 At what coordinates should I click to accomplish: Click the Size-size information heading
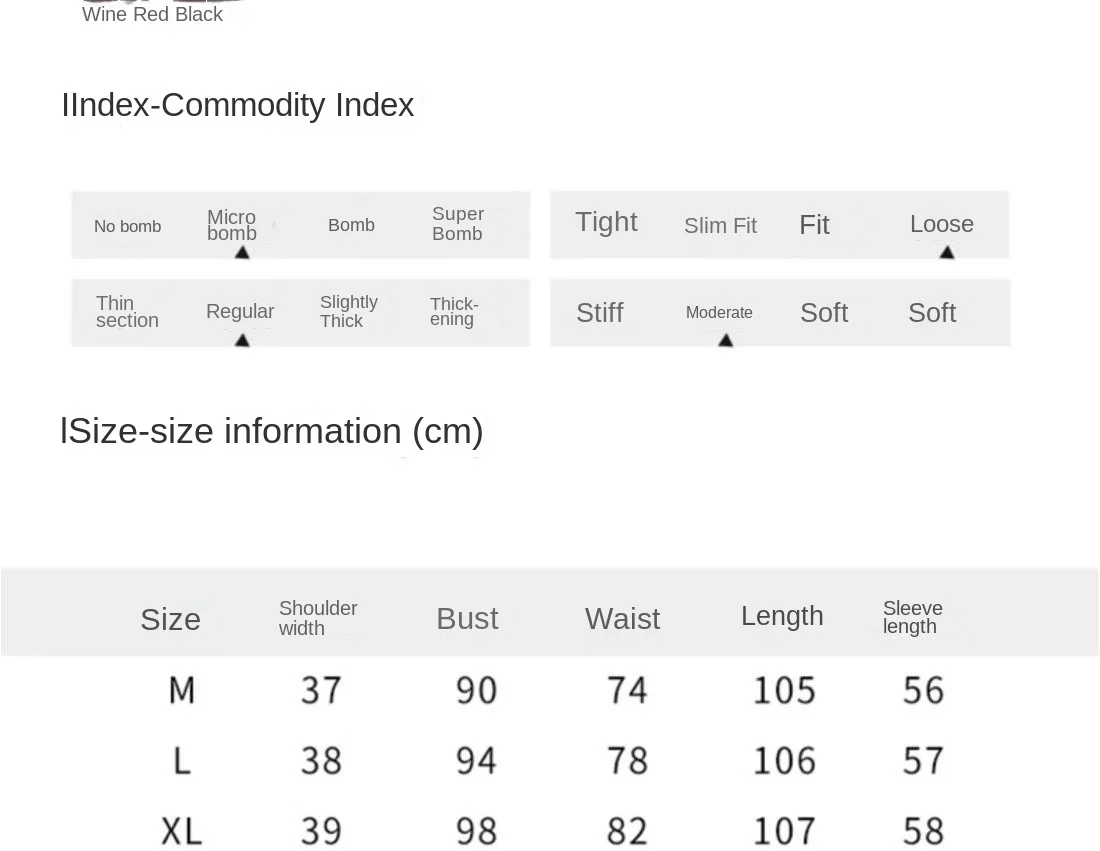pos(271,431)
